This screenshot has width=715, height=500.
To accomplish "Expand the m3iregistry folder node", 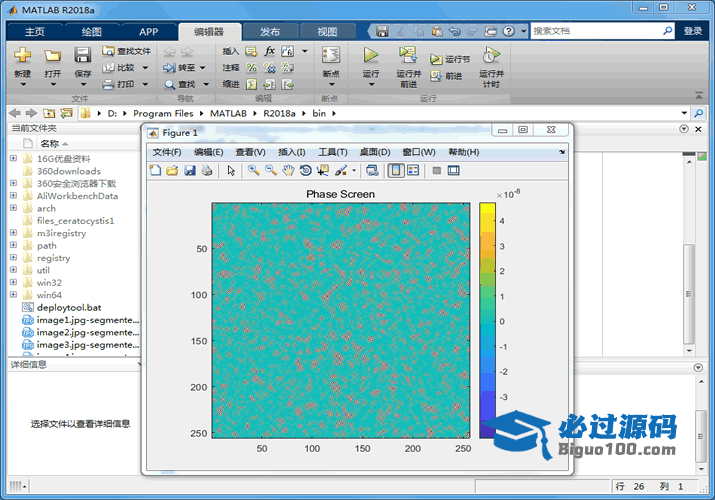I will pos(13,232).
